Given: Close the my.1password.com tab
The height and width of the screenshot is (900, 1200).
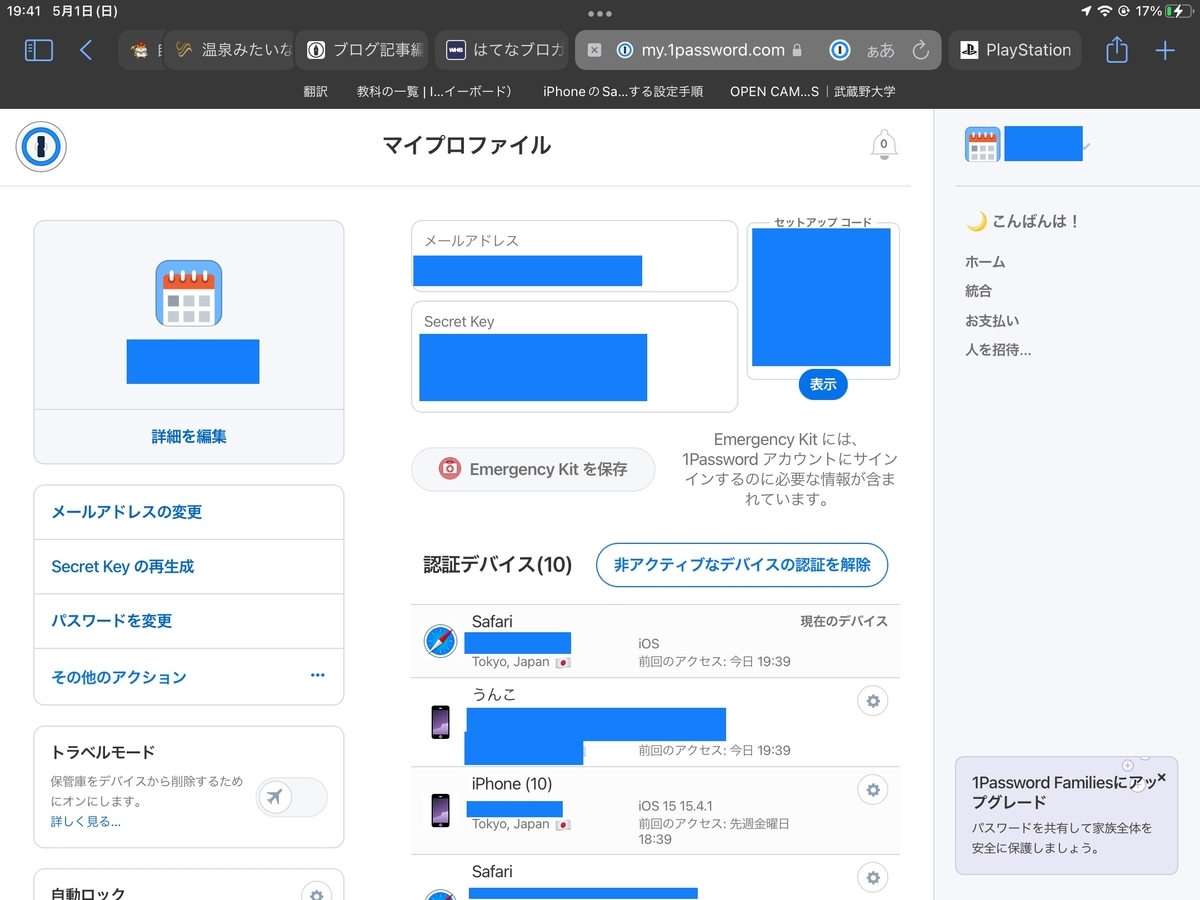Looking at the screenshot, I should point(594,50).
